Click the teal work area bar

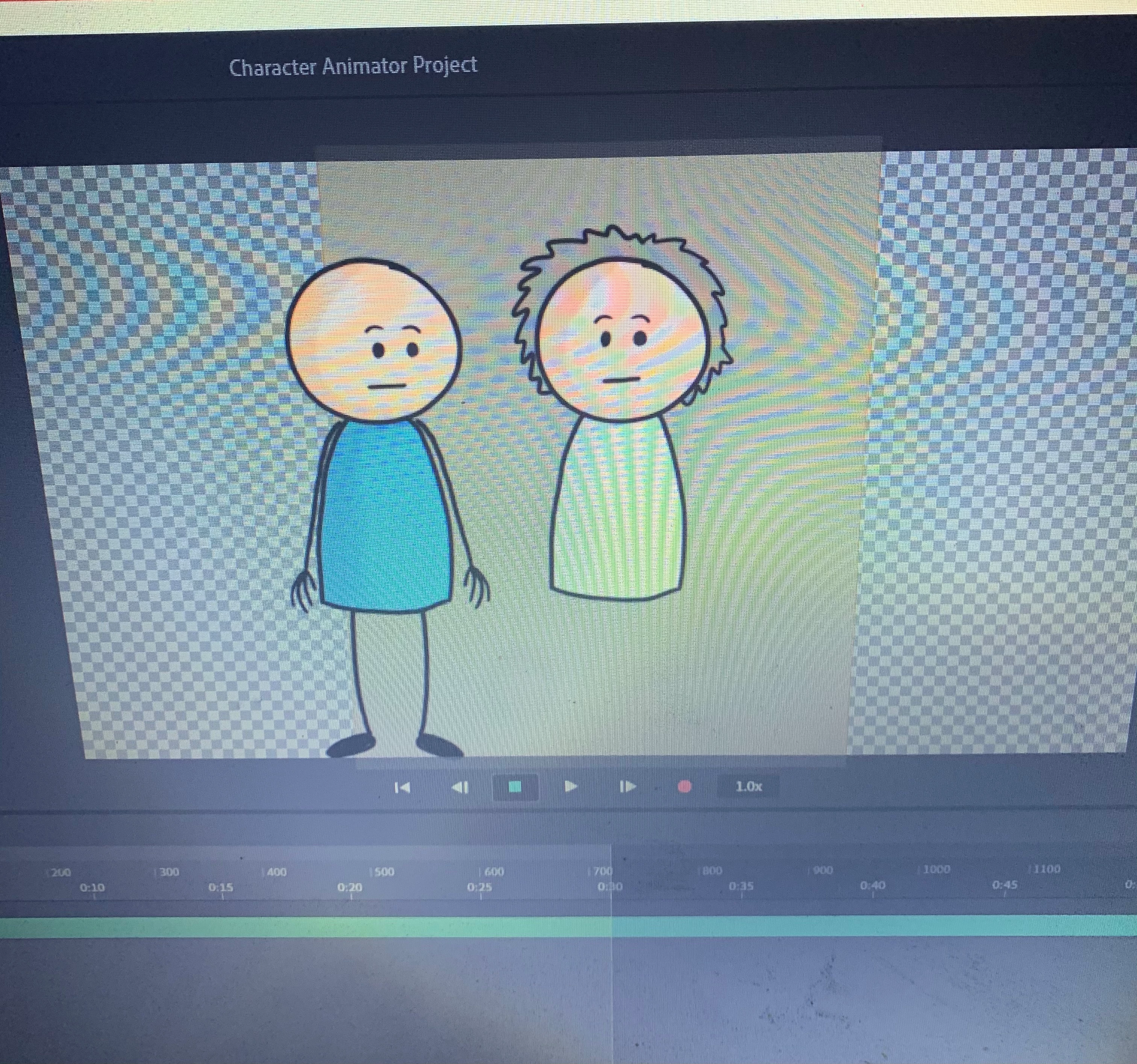coord(568,927)
